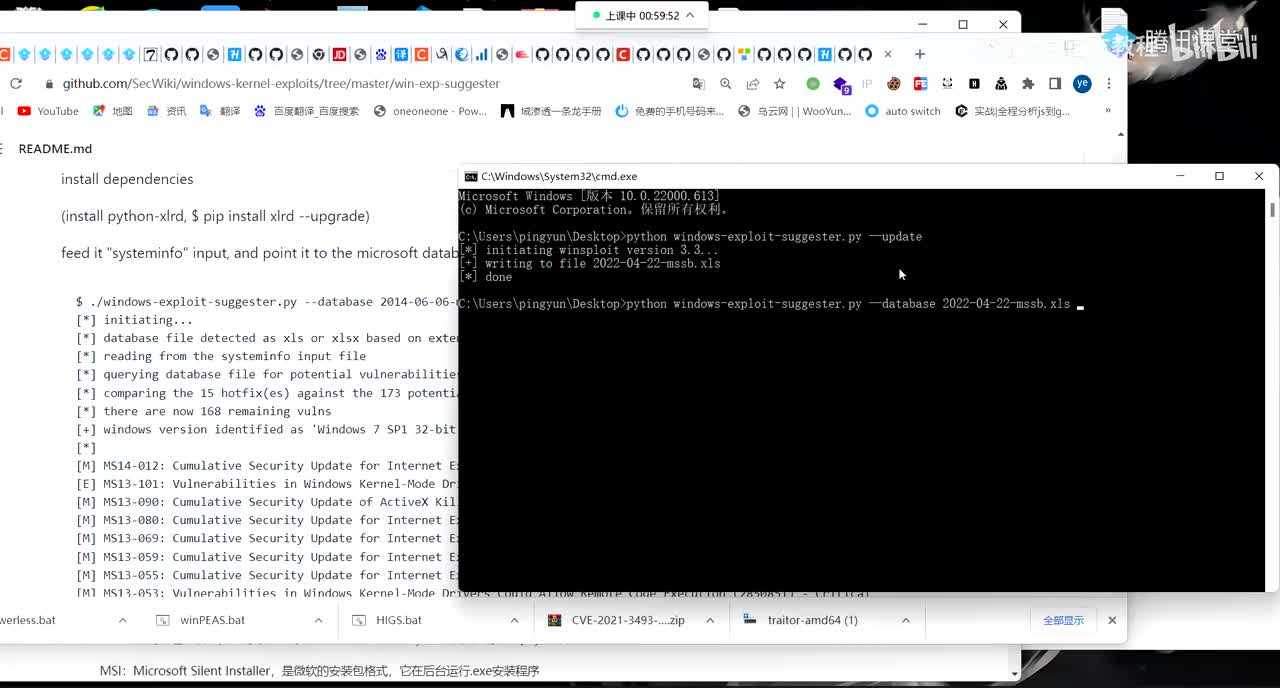Open Chrome's three-dot menu
This screenshot has width=1280, height=688.
1109,84
